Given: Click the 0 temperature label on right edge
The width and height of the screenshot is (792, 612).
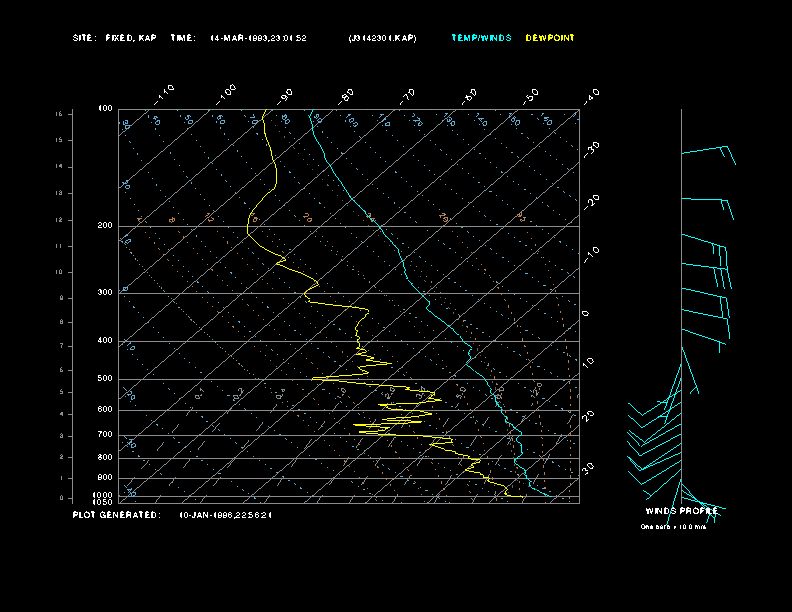Looking at the screenshot, I should (586, 314).
